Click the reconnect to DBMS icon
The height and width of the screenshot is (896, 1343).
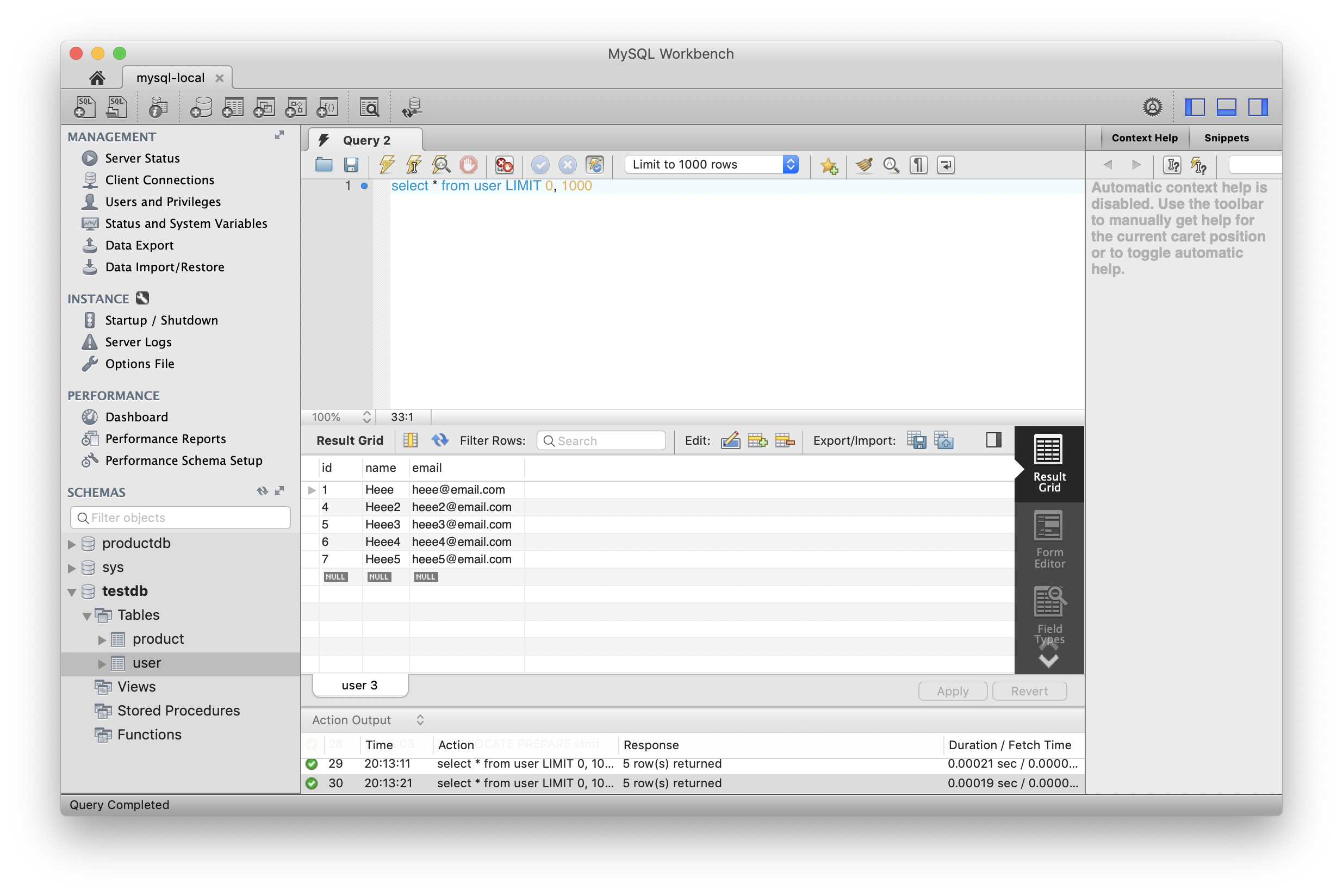pos(412,108)
